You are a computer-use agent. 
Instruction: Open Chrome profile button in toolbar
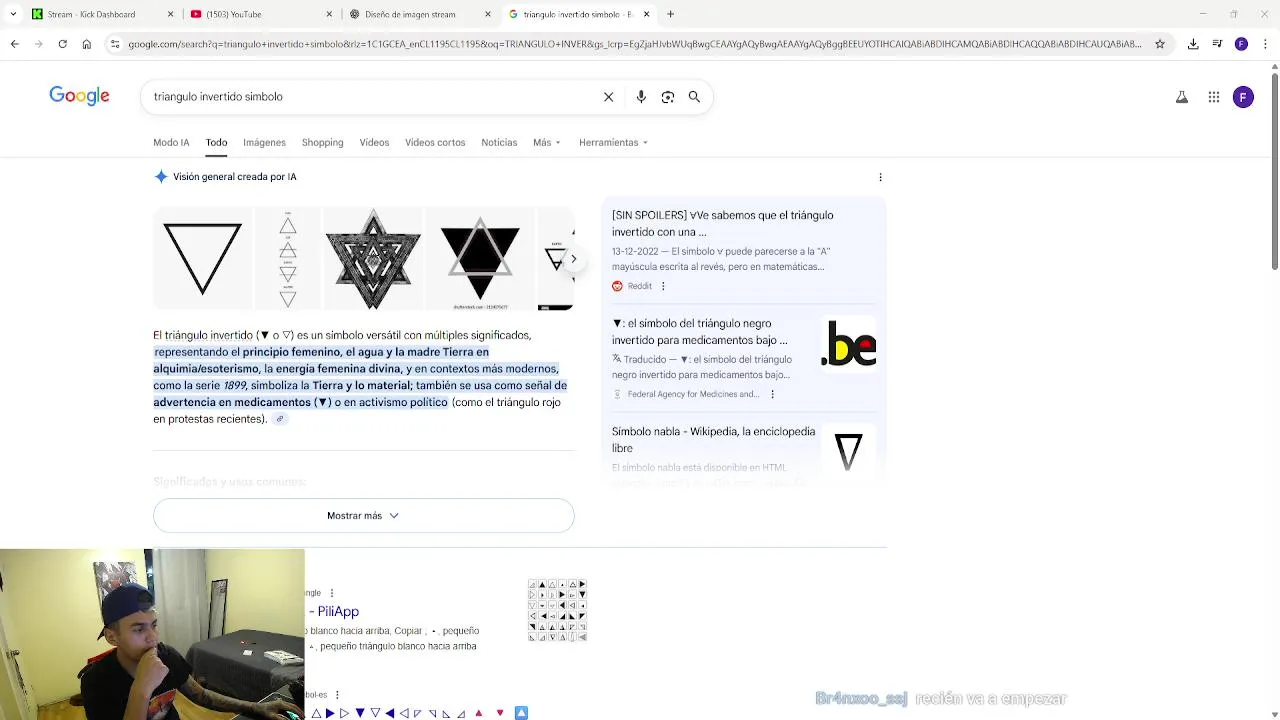click(x=1241, y=44)
